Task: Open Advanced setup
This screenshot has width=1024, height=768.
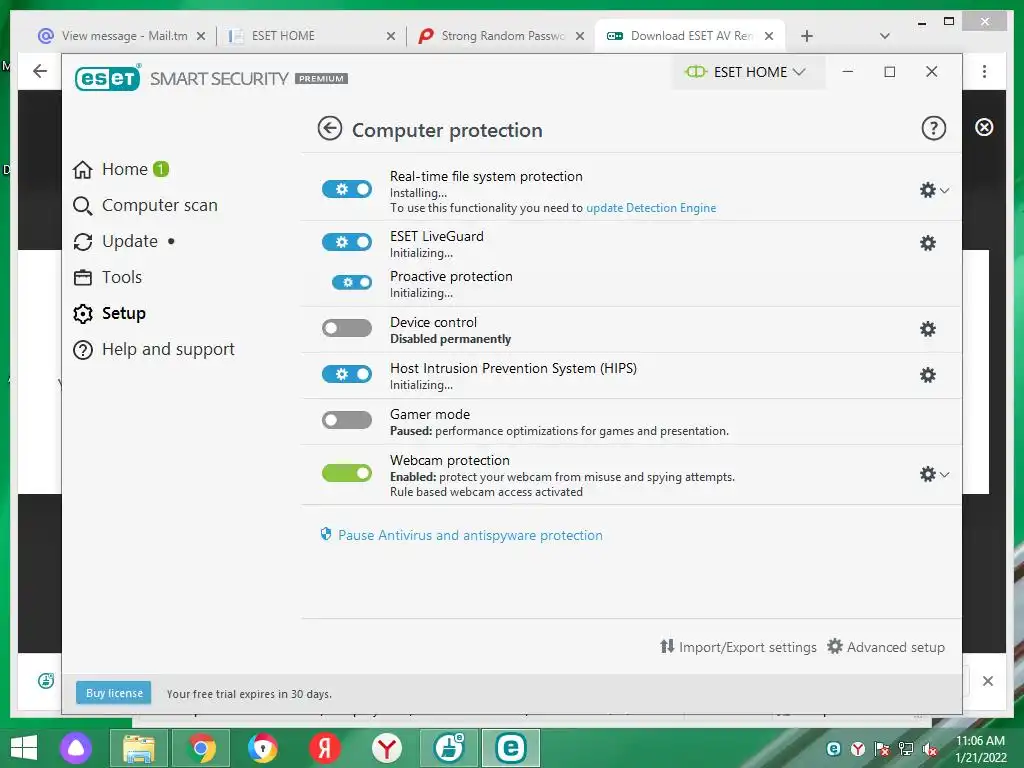Action: pyautogui.click(x=886, y=647)
